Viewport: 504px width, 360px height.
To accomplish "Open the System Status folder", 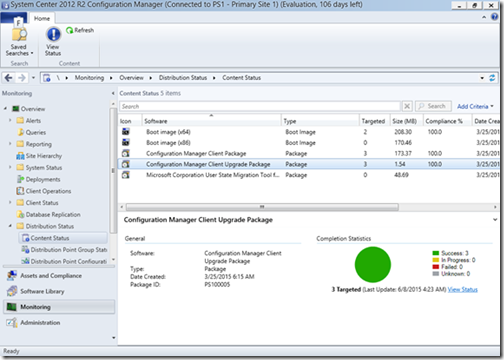I will tap(39, 167).
